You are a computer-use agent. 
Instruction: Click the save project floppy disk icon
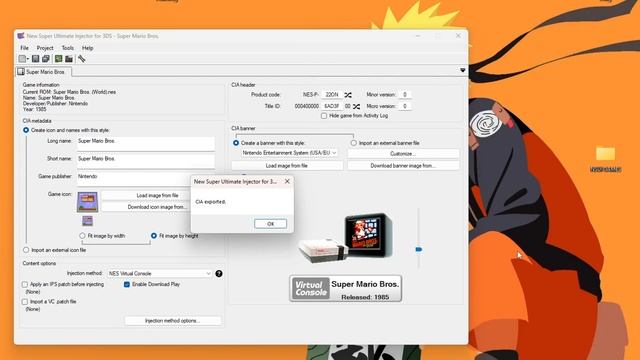pos(36,59)
